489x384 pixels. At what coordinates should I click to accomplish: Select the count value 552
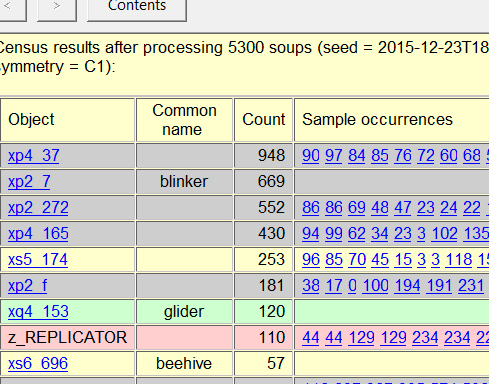tap(271, 208)
